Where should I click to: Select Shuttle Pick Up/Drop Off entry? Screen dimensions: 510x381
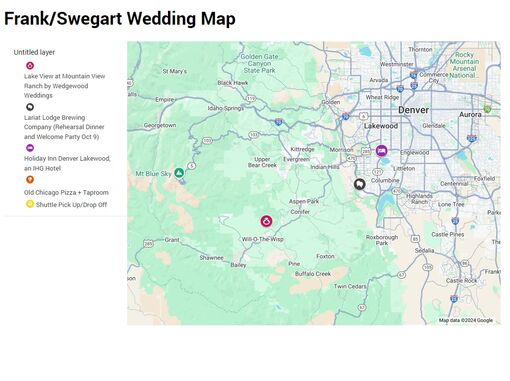point(71,205)
